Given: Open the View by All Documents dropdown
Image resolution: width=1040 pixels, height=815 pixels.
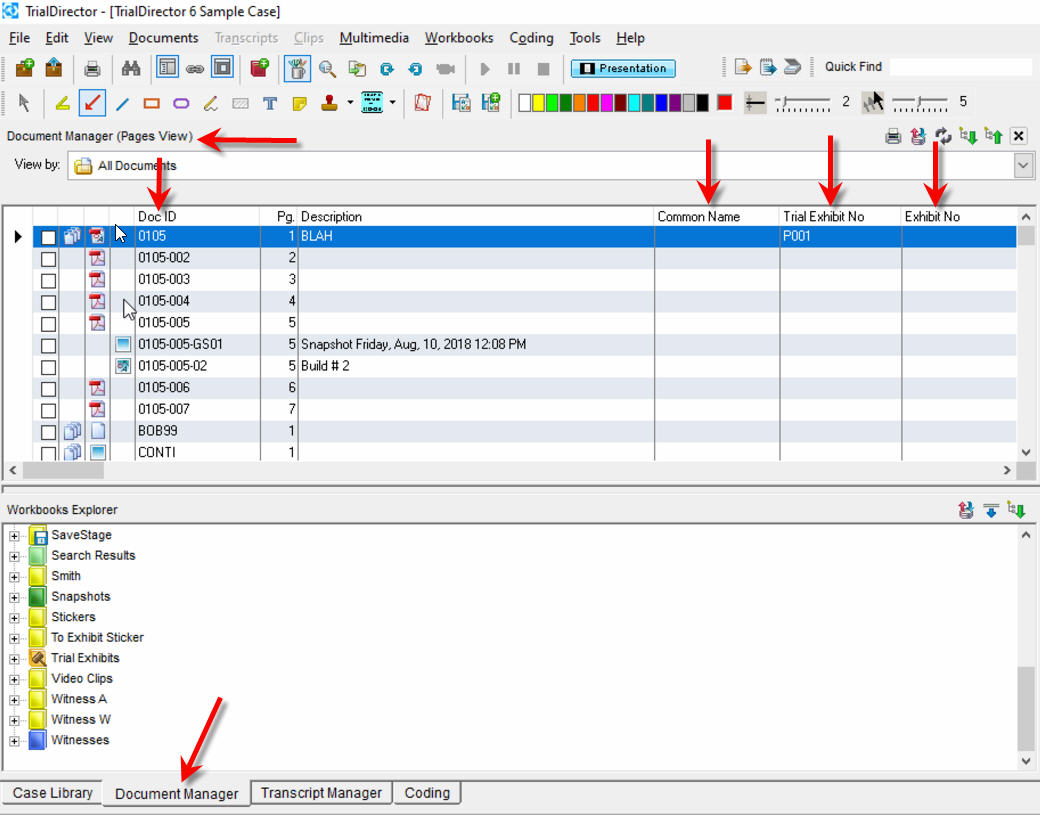Looking at the screenshot, I should [1023, 165].
